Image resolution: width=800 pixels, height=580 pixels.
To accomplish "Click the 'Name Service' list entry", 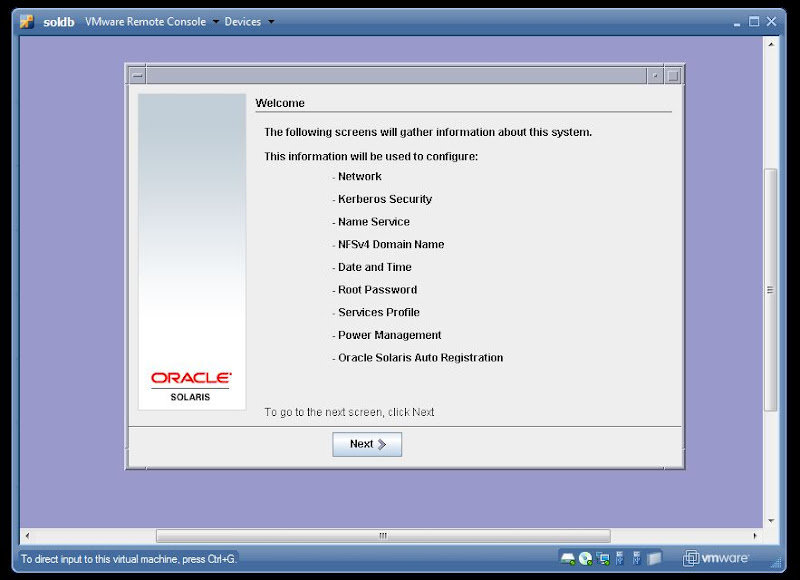I will (x=373, y=222).
